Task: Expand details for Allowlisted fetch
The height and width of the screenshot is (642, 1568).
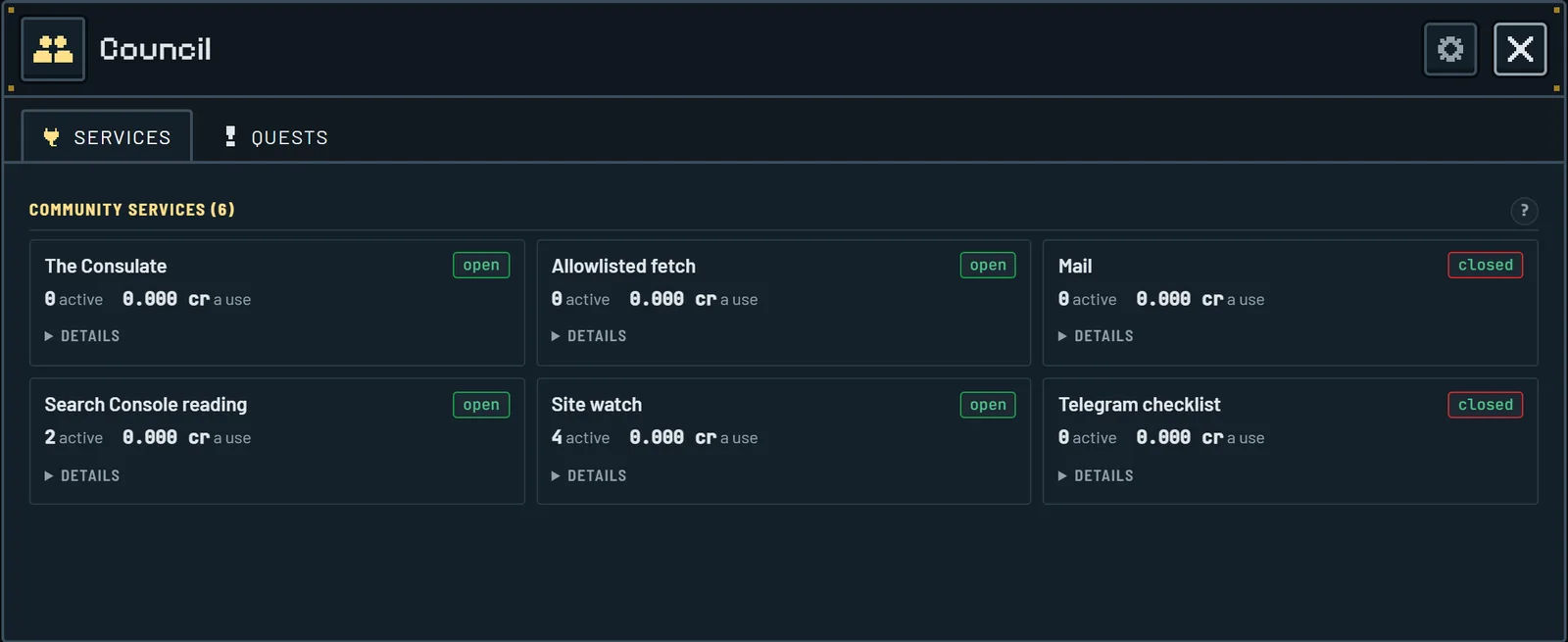Action: coord(589,336)
